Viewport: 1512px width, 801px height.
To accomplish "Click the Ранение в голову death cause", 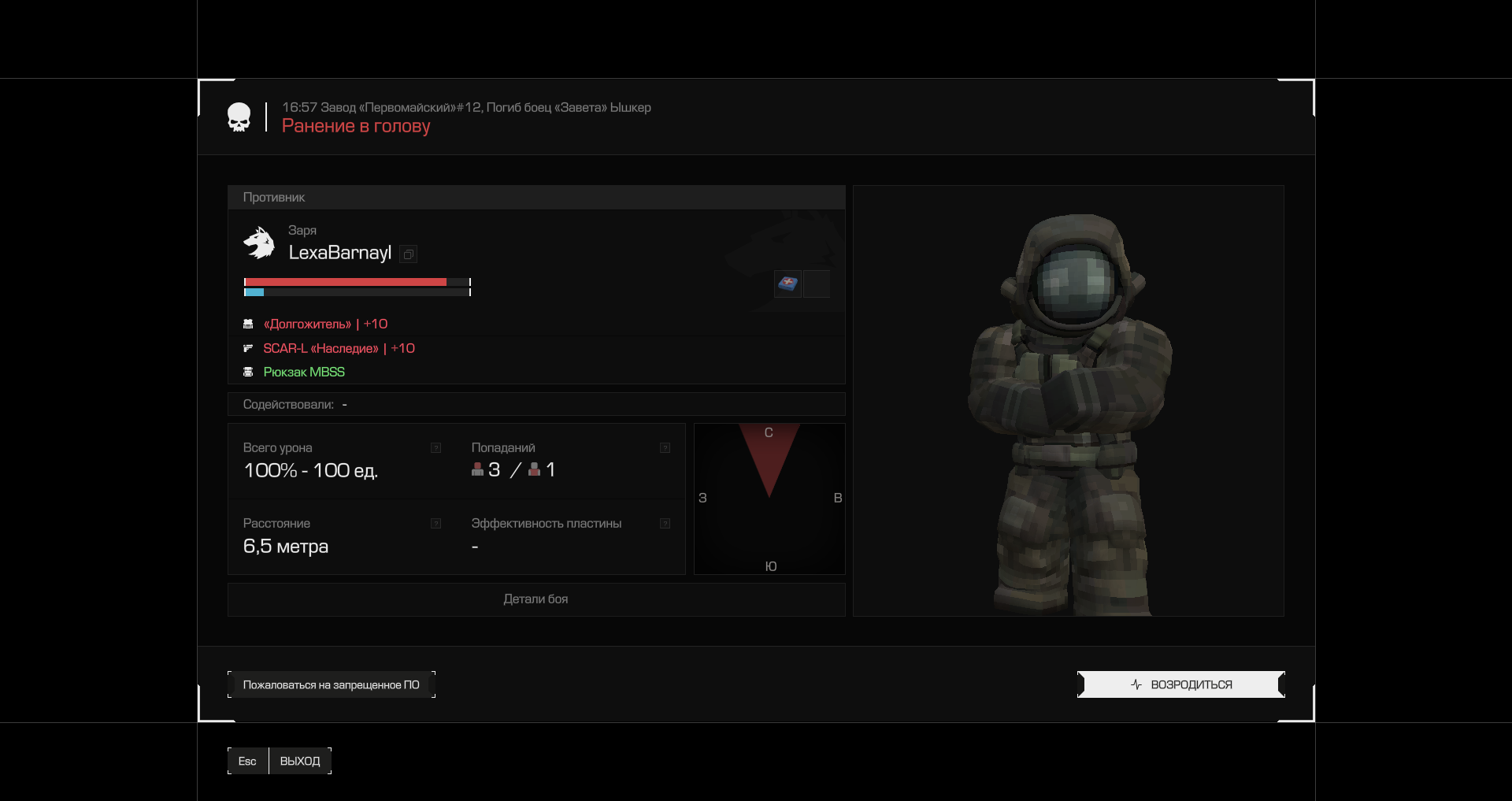I will [x=356, y=126].
